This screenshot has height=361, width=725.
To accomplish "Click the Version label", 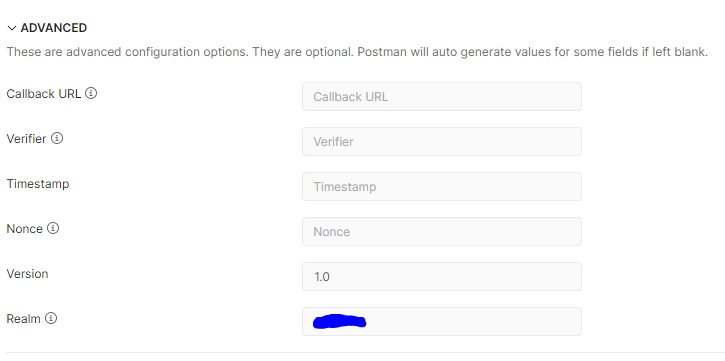I will pyautogui.click(x=27, y=274).
